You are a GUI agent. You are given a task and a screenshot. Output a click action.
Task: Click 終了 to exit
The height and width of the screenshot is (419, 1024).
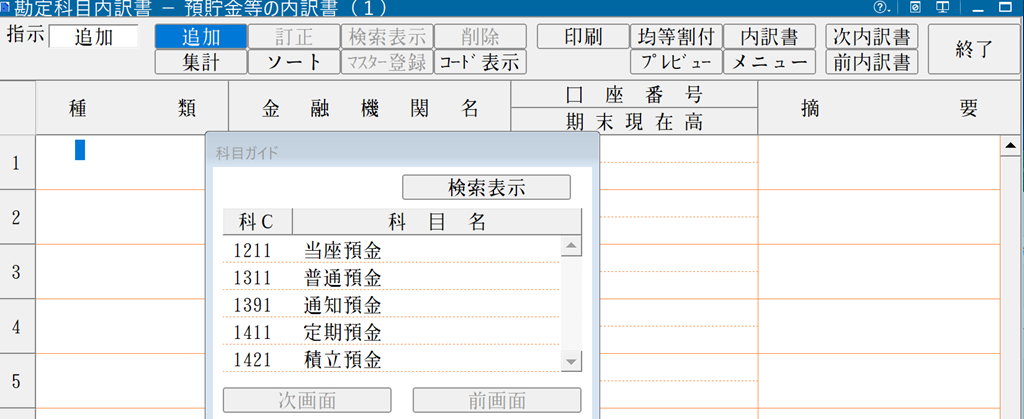point(973,50)
